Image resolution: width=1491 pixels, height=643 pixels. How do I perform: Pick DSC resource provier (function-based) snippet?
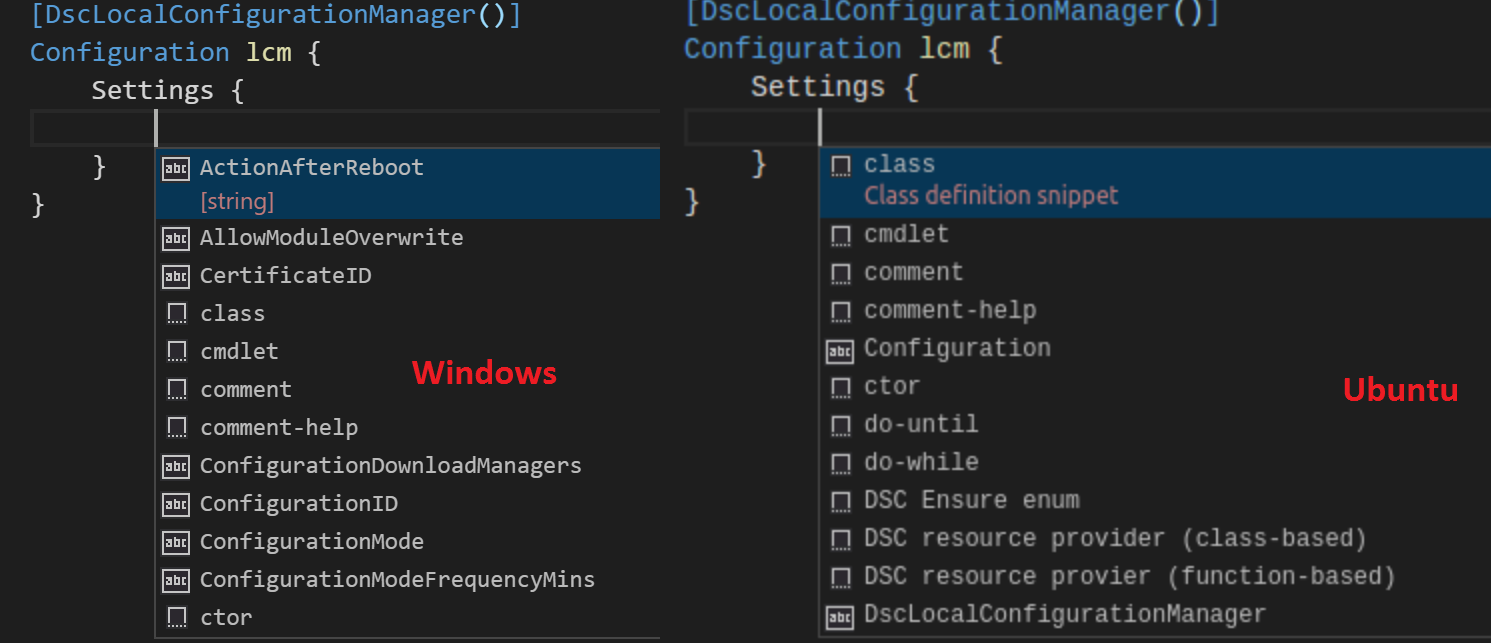(x=1129, y=577)
